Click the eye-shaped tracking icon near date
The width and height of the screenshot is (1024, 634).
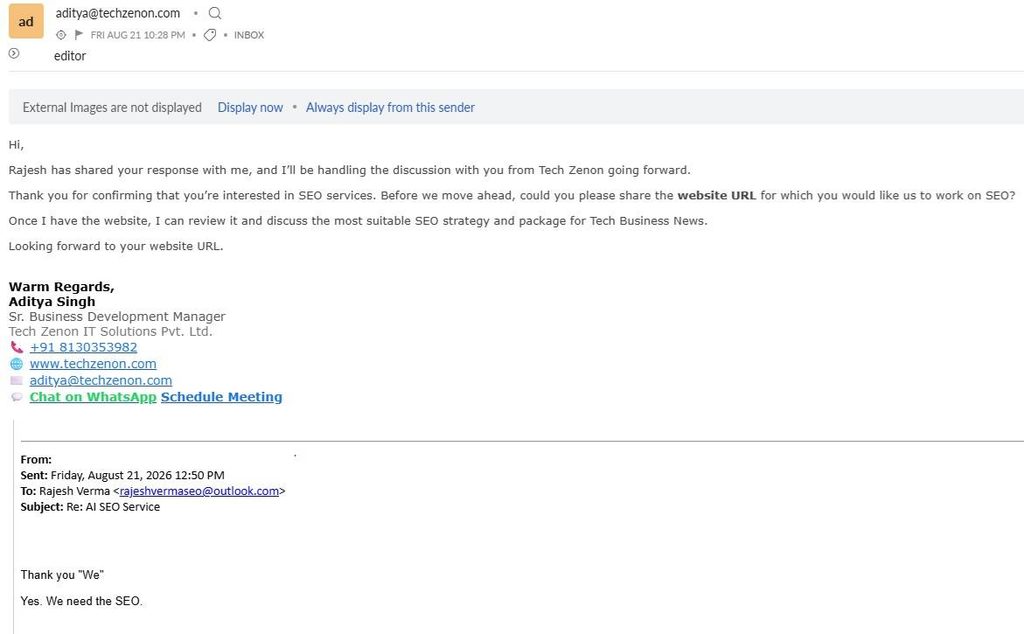(x=61, y=35)
